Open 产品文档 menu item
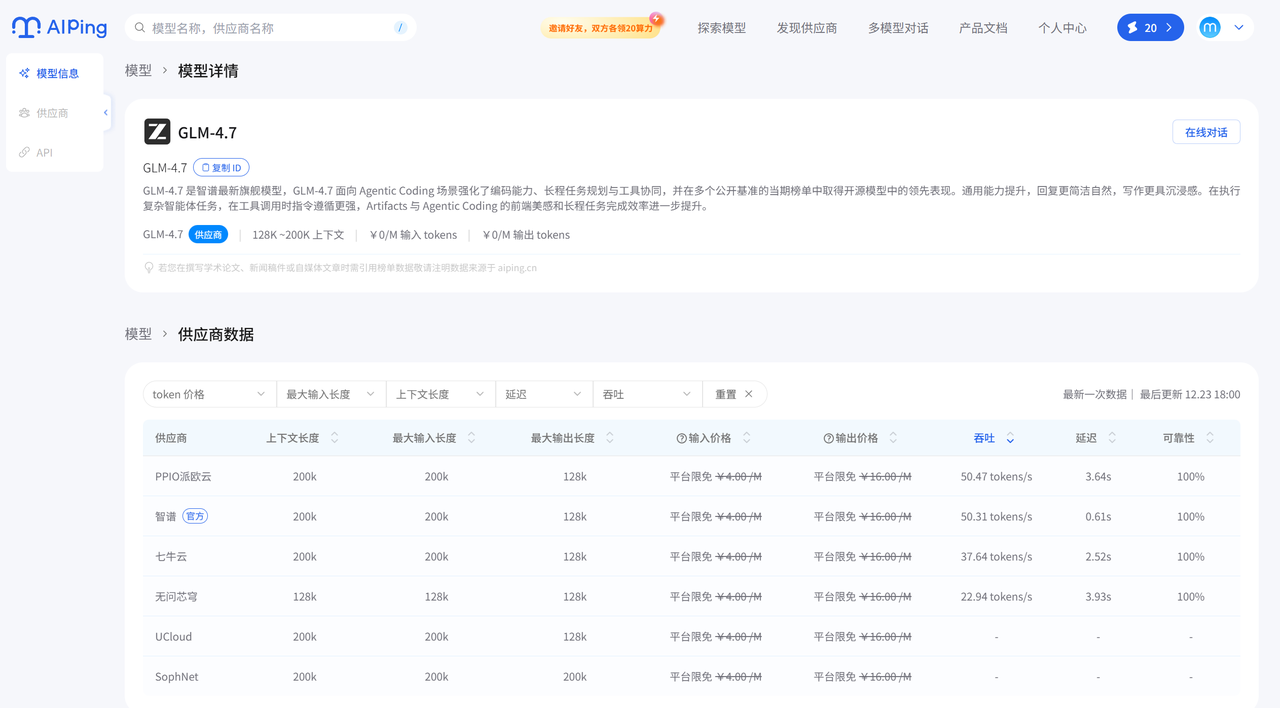 coord(983,28)
